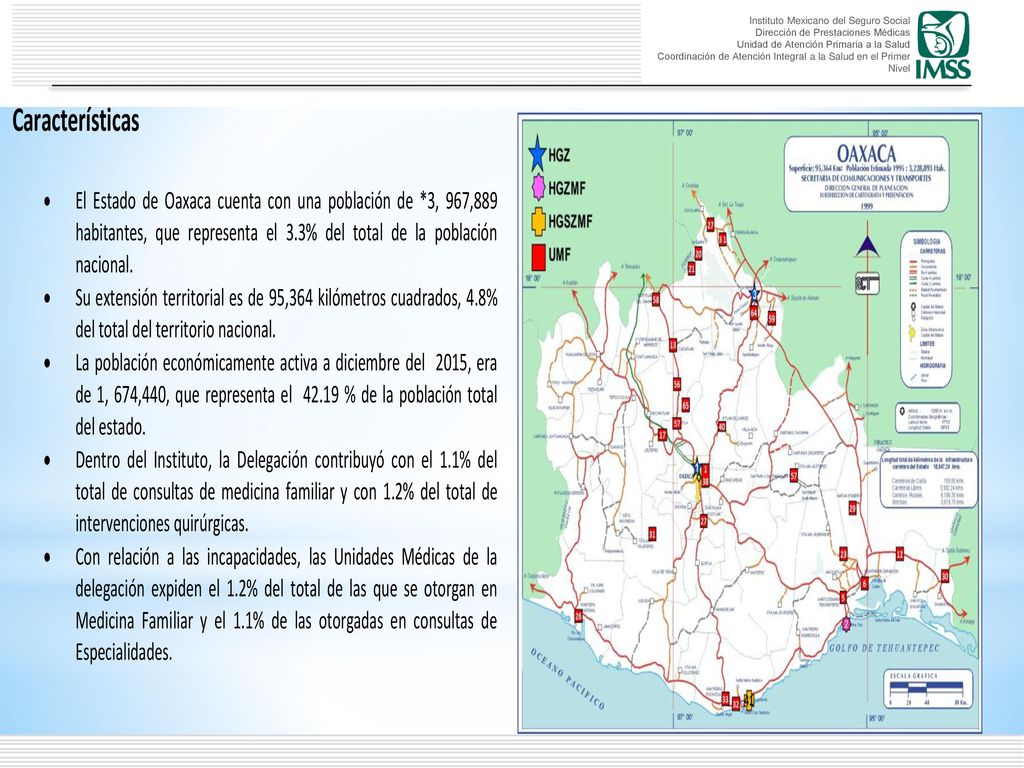Click the '1999' year in map title box
1024x768 pixels.
click(867, 206)
